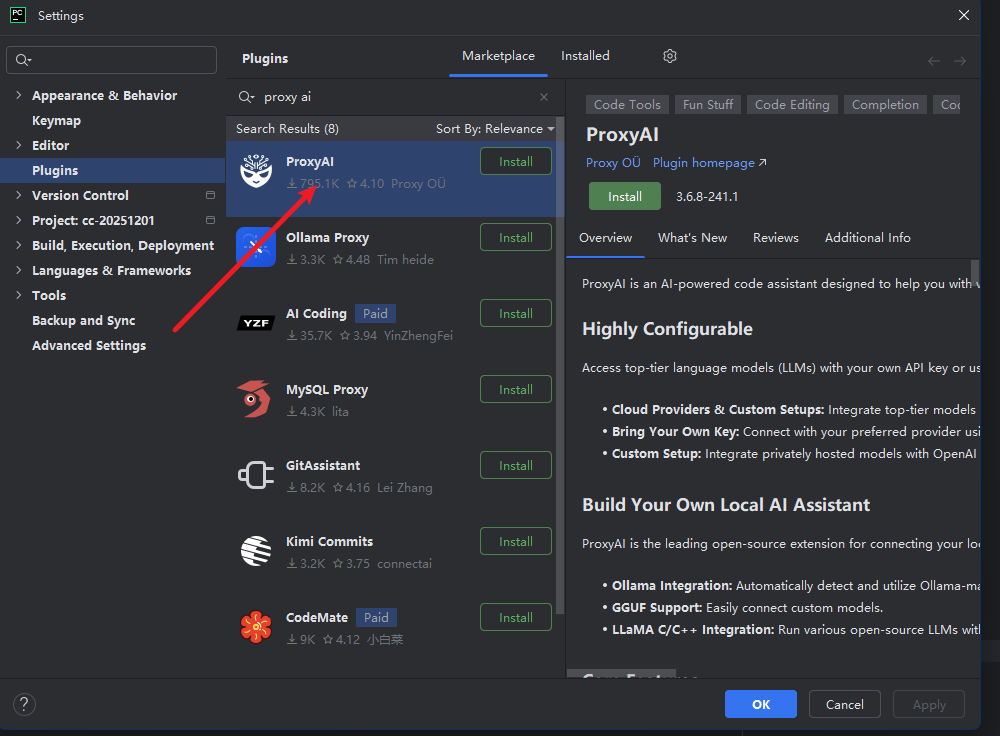Switch to the Installed tab
This screenshot has width=1000, height=736.
[x=585, y=56]
